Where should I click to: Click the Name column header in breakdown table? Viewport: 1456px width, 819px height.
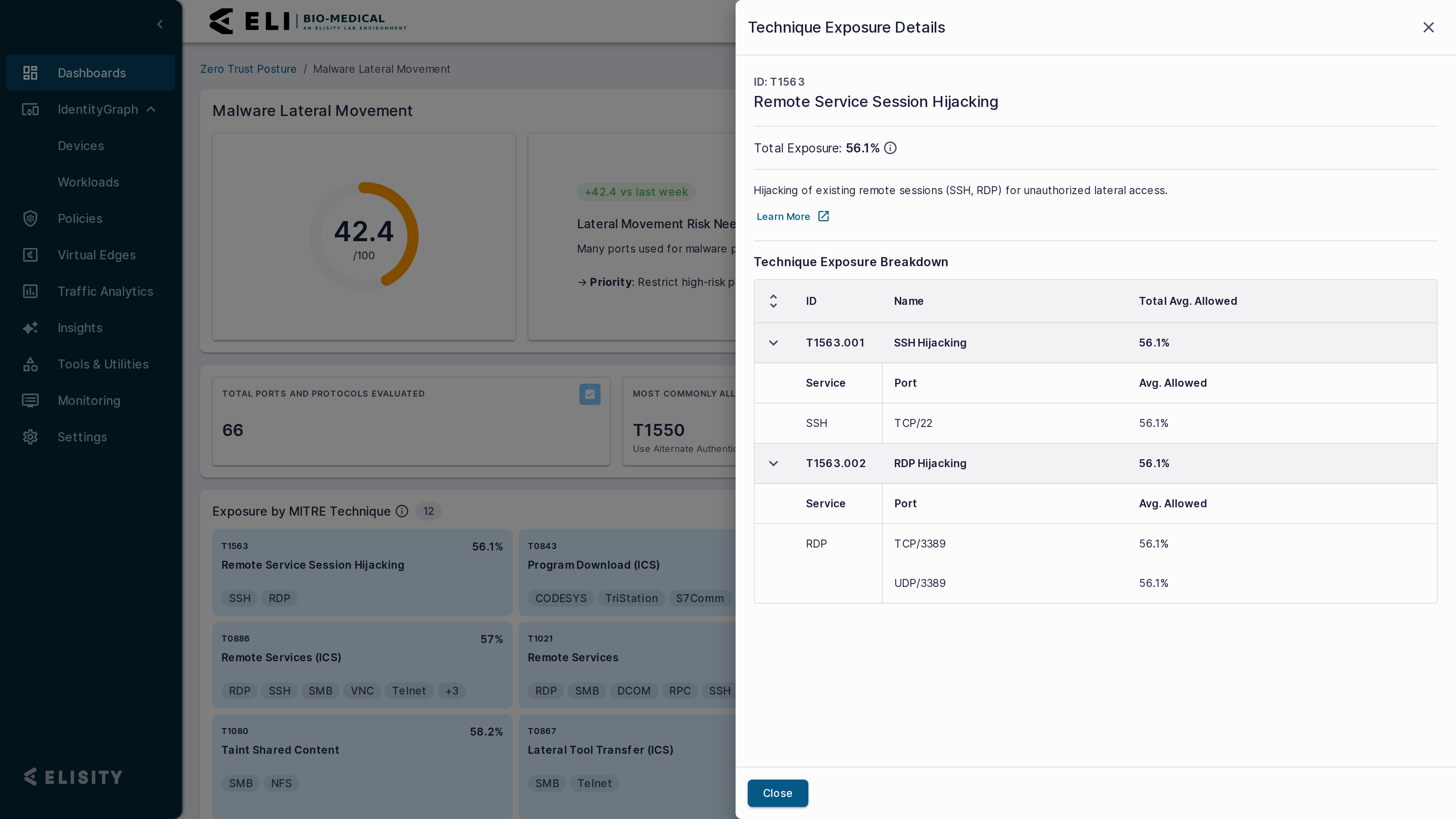[908, 301]
